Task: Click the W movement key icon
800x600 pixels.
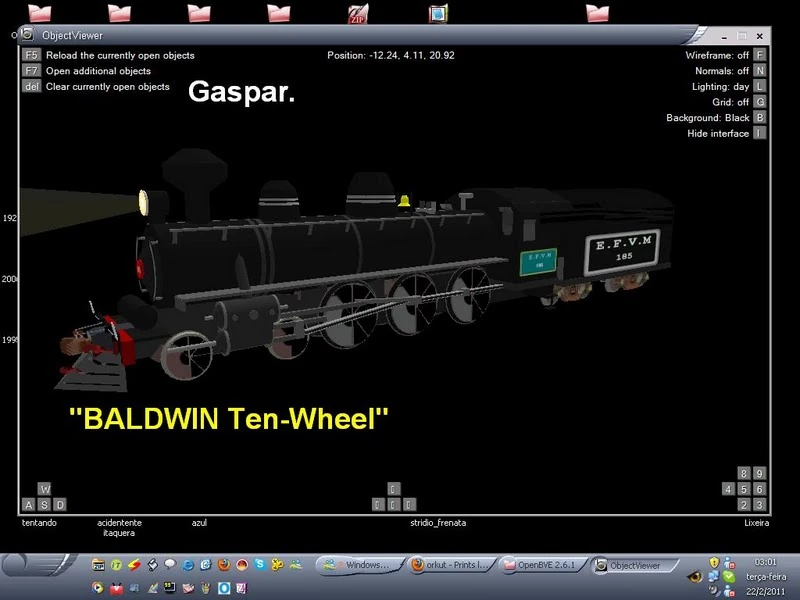Action: tap(44, 489)
